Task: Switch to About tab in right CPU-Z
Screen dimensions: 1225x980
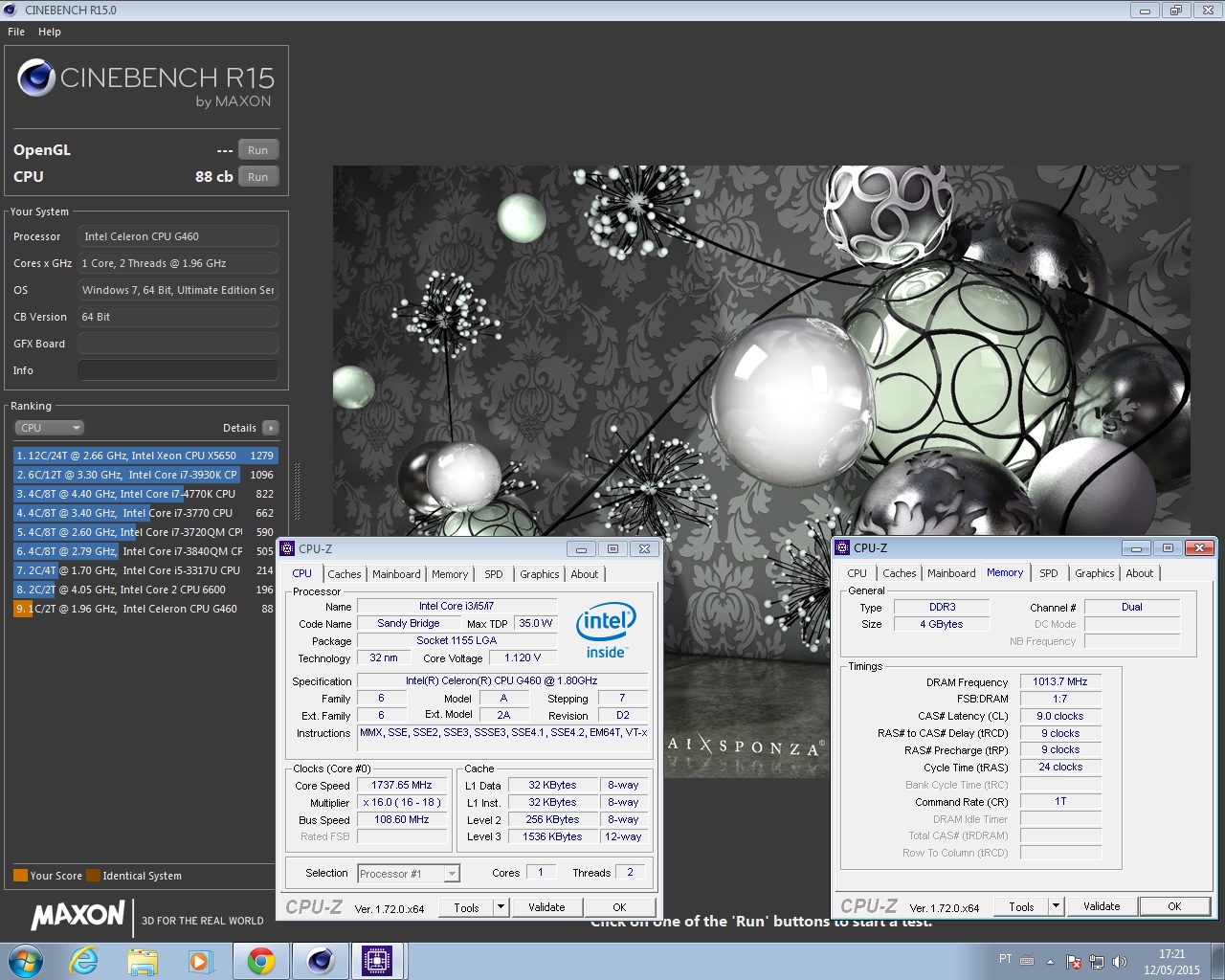Action: (1140, 573)
